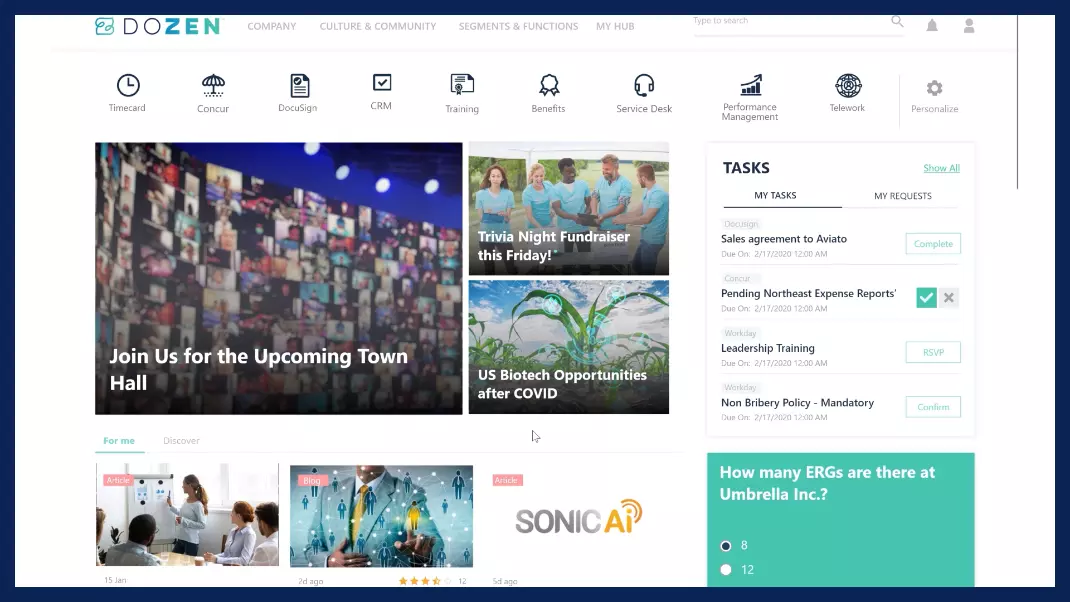Click RSVP for Leadership Training
This screenshot has height=602, width=1070.
pos(932,352)
